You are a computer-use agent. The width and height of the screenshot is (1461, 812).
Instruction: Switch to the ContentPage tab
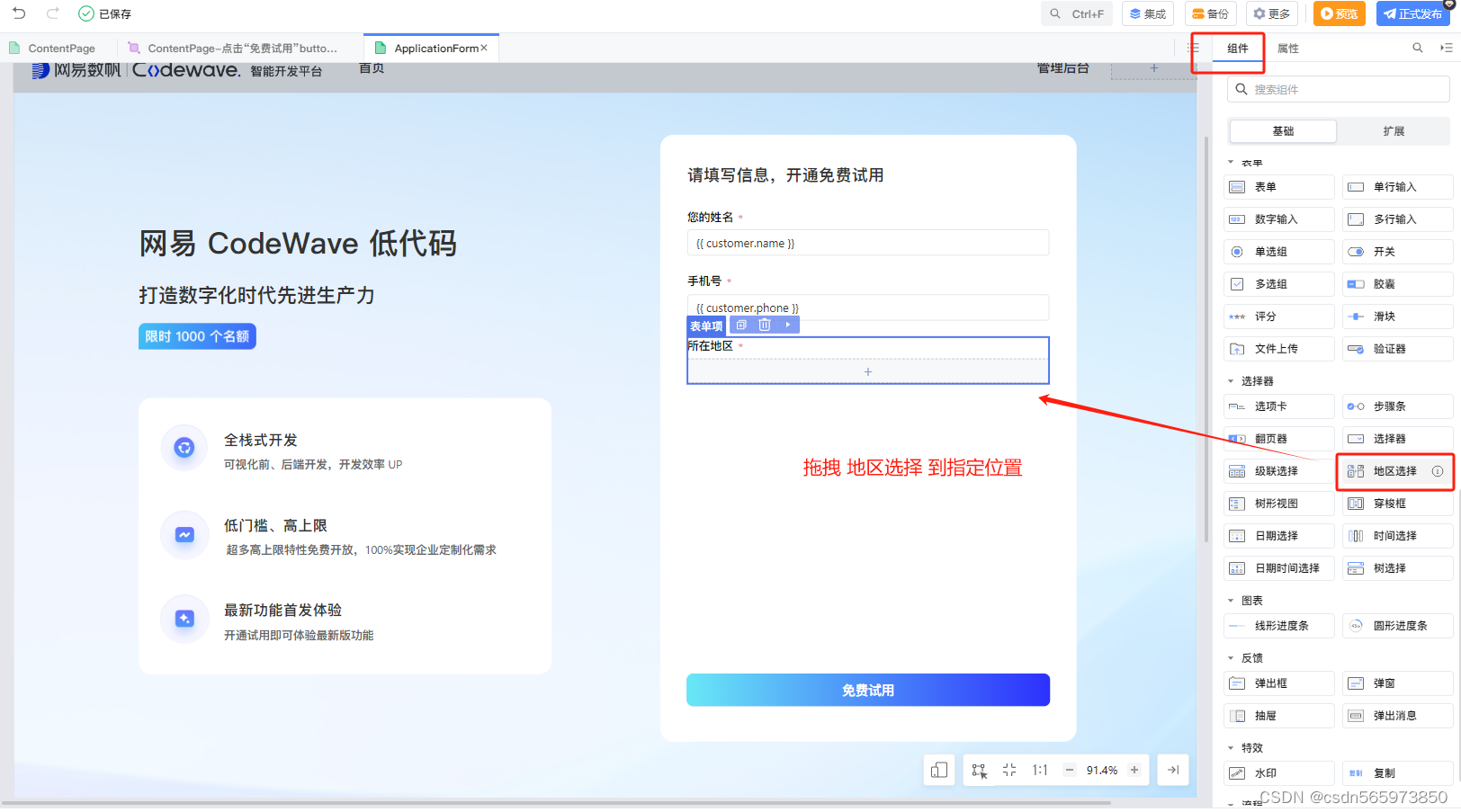(52, 49)
